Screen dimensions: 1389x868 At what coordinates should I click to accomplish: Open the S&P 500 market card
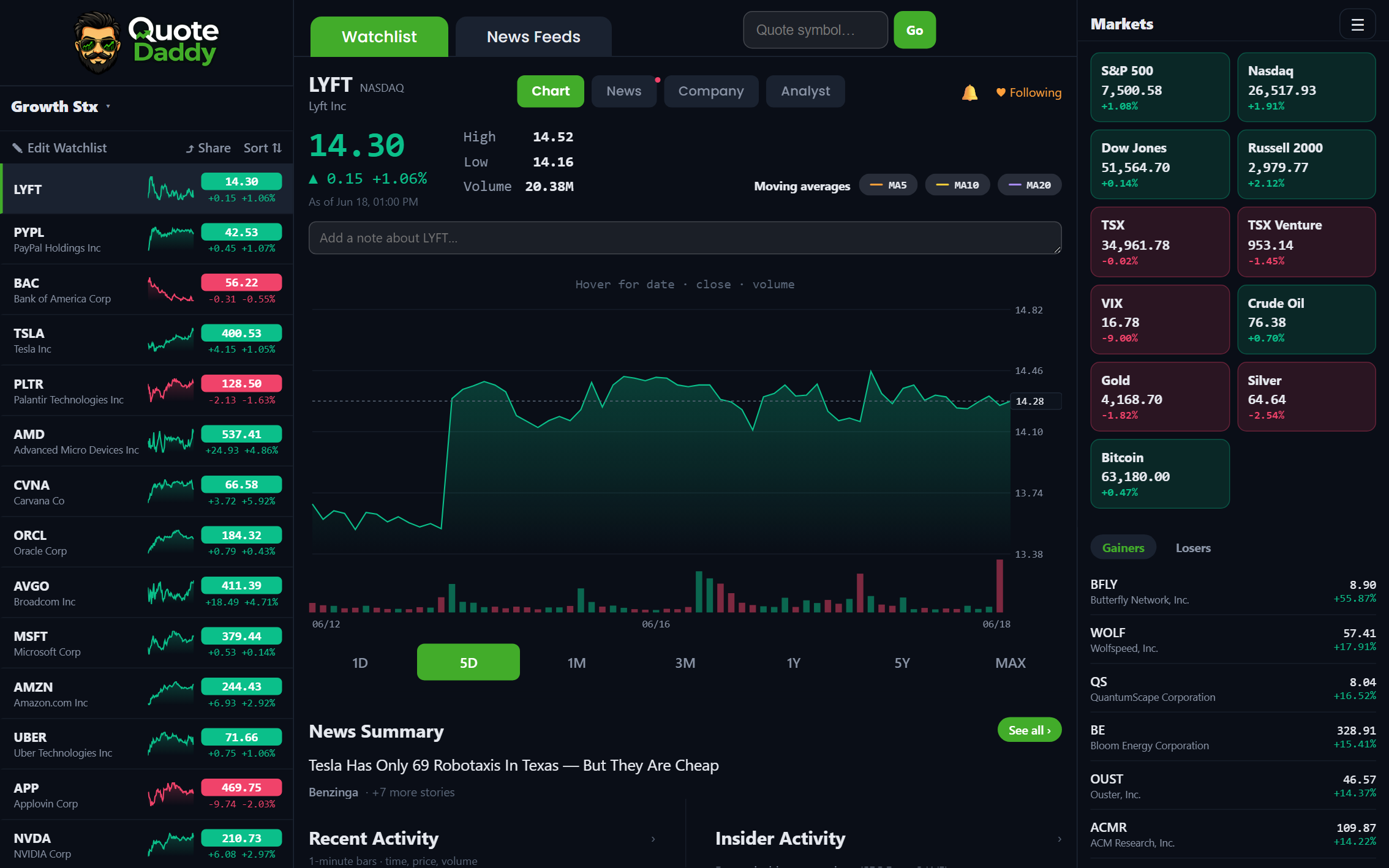click(x=1160, y=88)
